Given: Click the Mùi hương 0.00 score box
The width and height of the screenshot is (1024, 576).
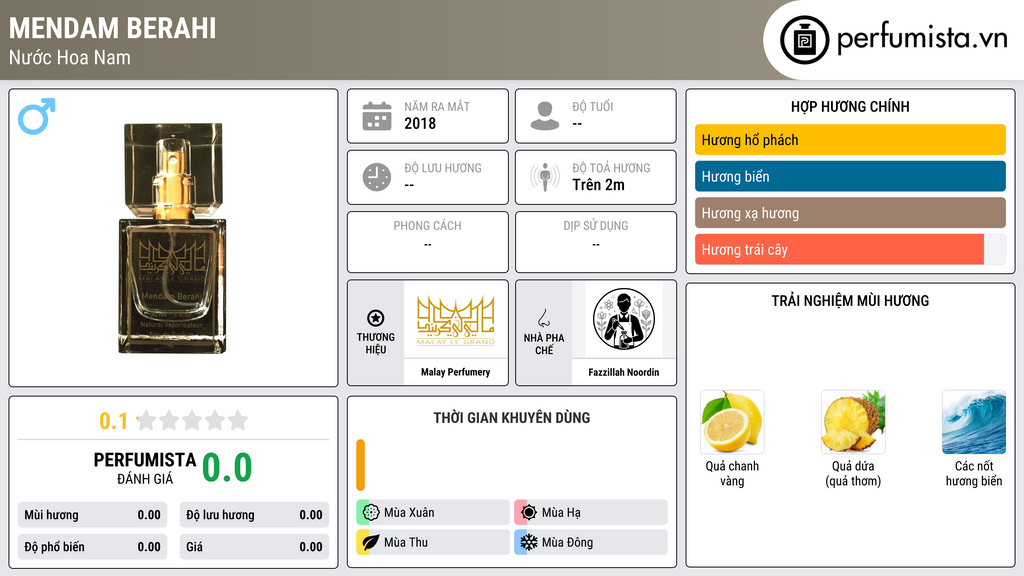Looking at the screenshot, I should (92, 515).
